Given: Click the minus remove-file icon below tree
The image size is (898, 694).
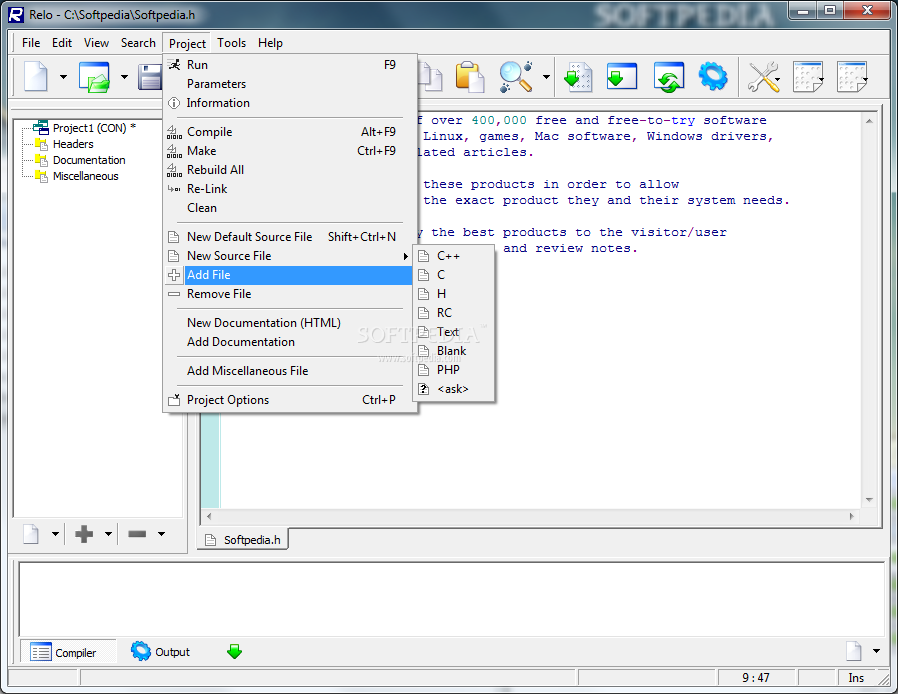Looking at the screenshot, I should pos(137,534).
